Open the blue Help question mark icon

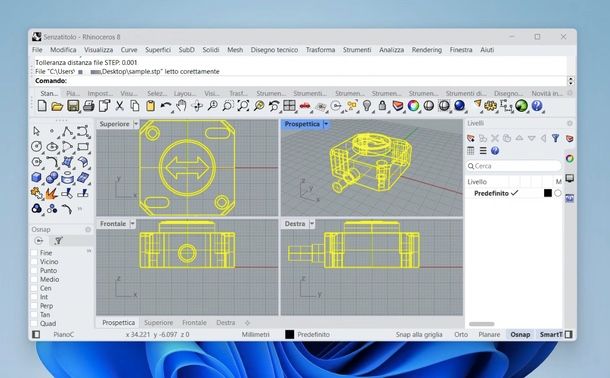(537, 105)
